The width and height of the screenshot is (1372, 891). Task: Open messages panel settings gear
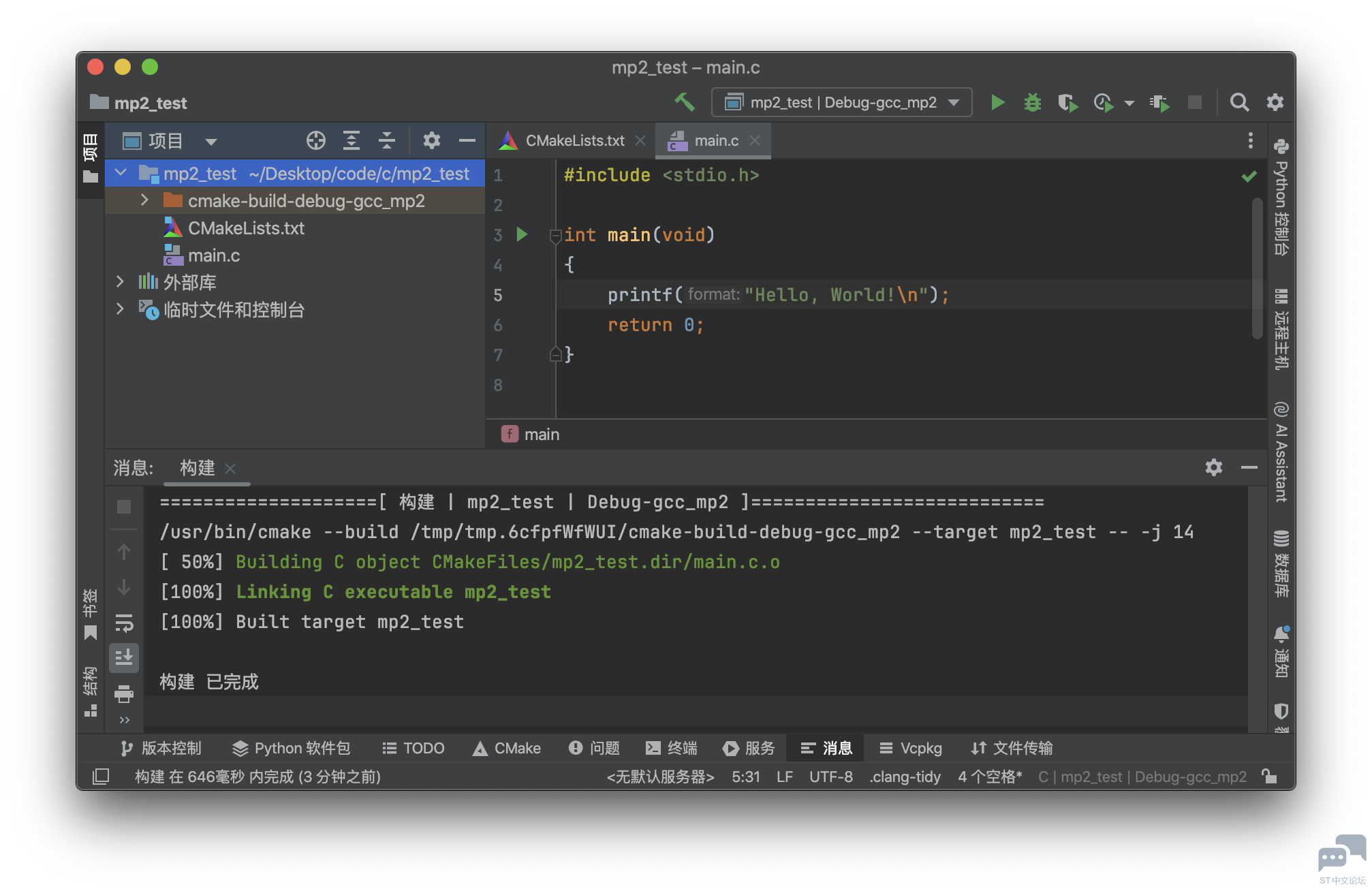1214,467
